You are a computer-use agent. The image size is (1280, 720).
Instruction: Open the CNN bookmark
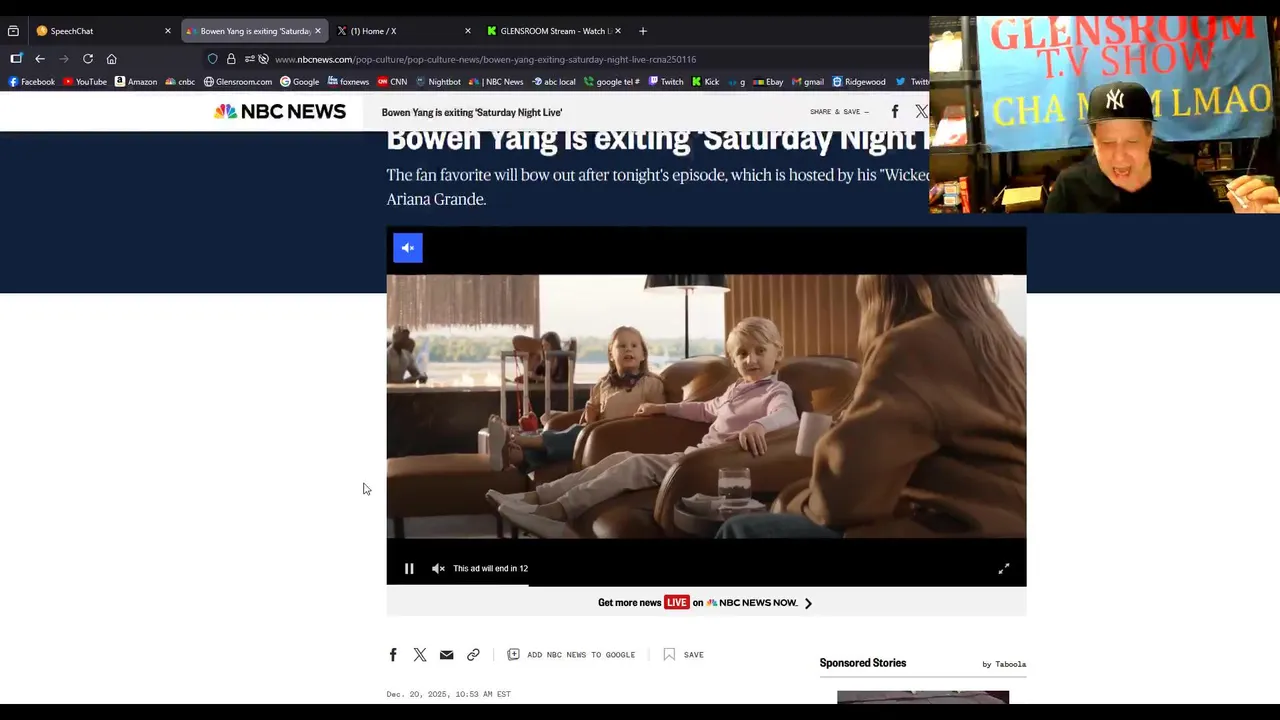tap(392, 82)
